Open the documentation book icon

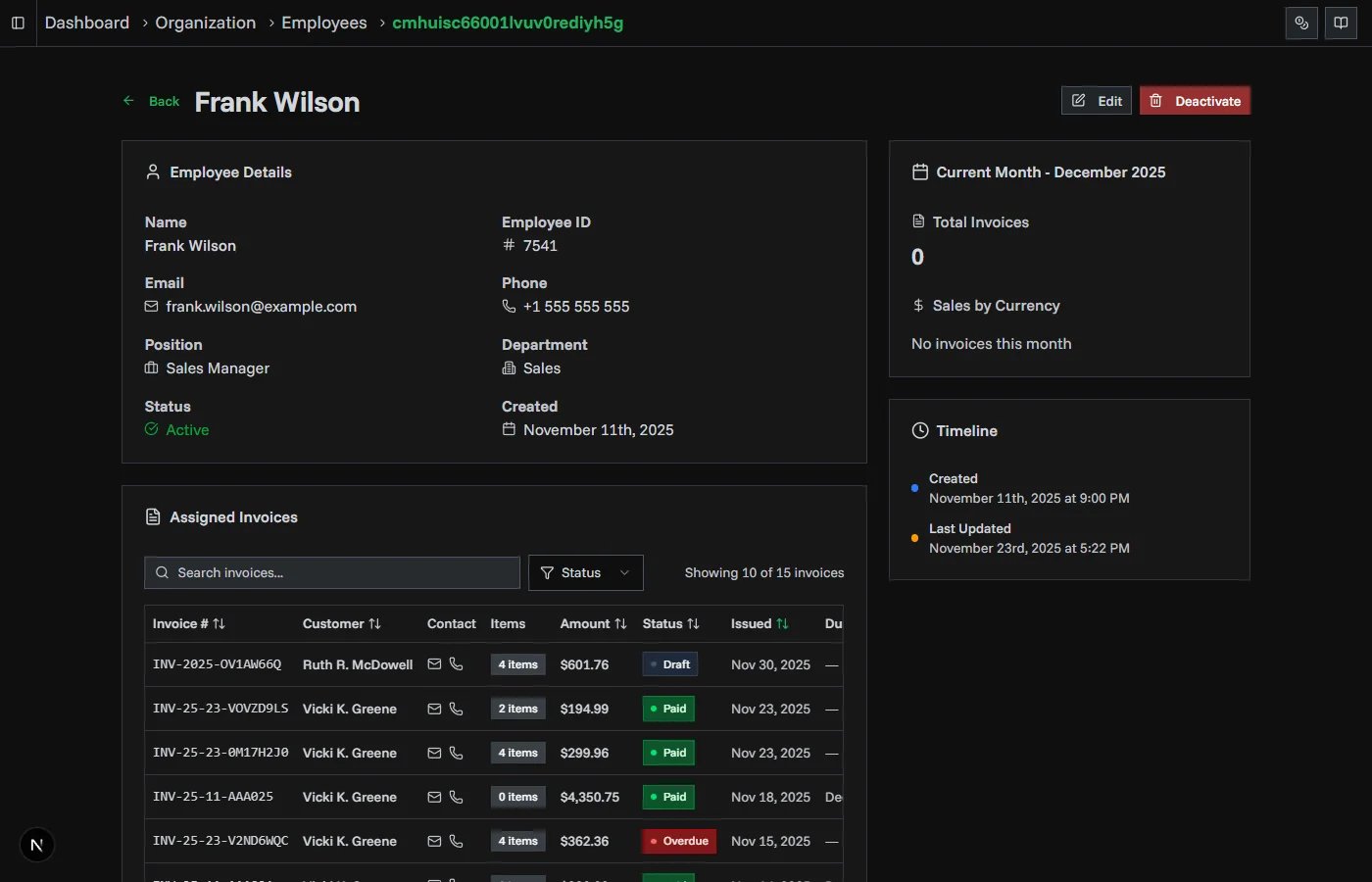1340,23
